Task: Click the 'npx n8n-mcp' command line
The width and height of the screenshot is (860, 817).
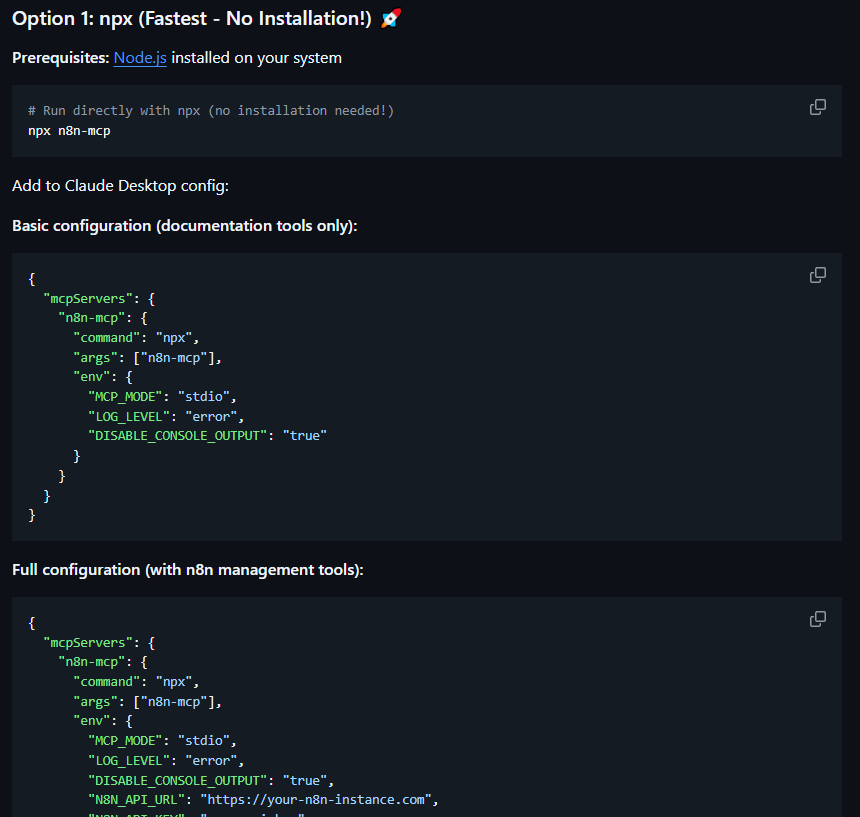Action: (69, 131)
